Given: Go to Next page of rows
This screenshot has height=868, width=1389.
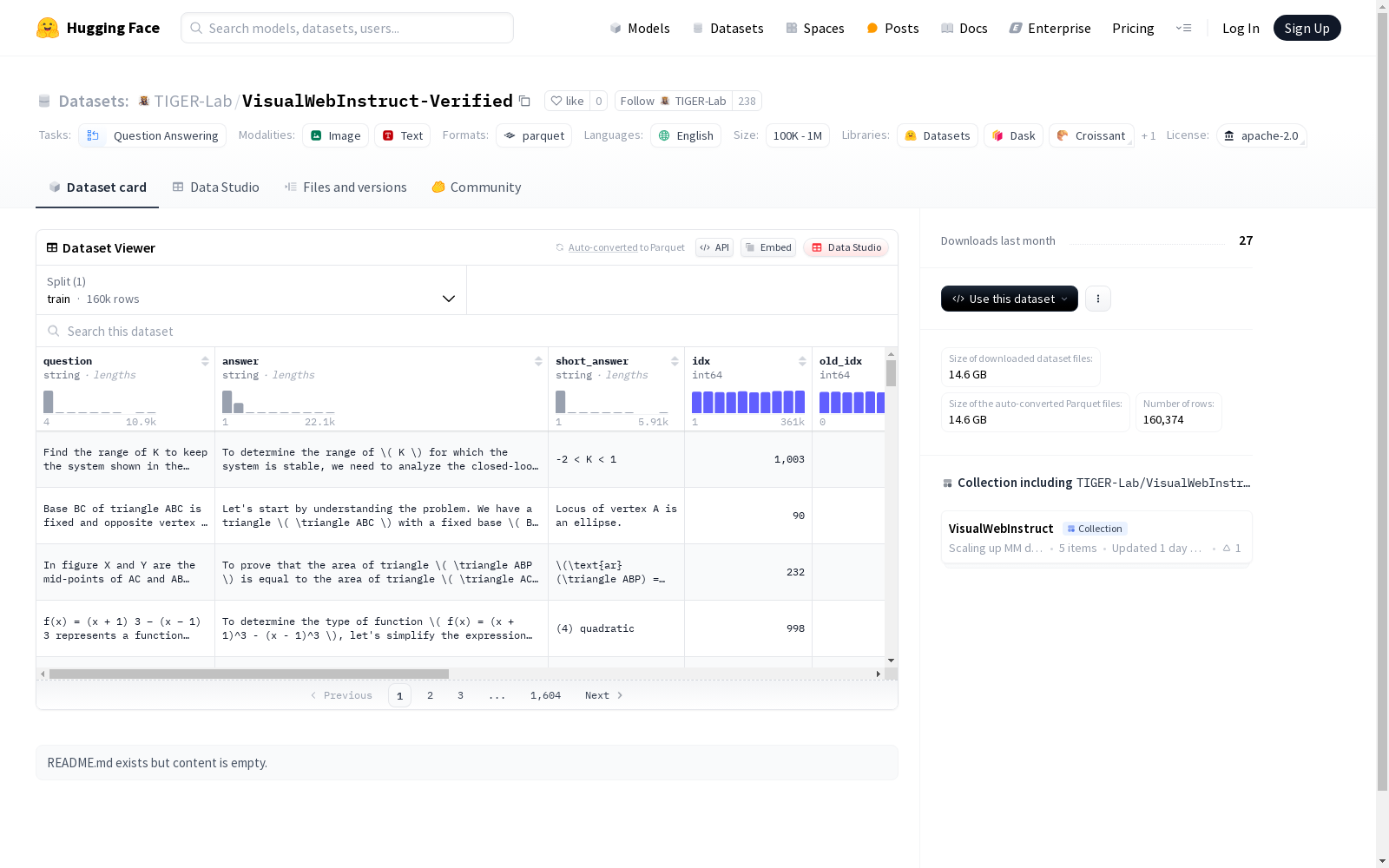Looking at the screenshot, I should coord(603,695).
